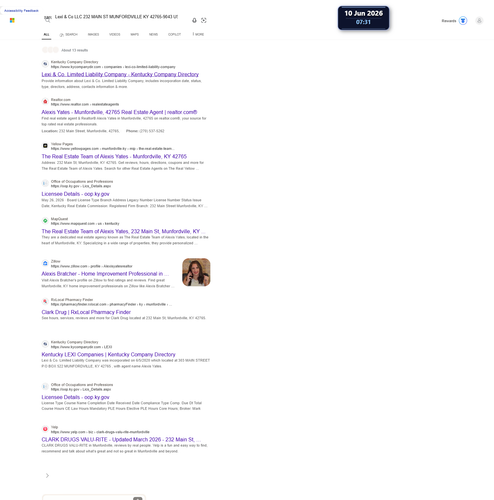Switch to the Copilot tab

click(x=174, y=34)
